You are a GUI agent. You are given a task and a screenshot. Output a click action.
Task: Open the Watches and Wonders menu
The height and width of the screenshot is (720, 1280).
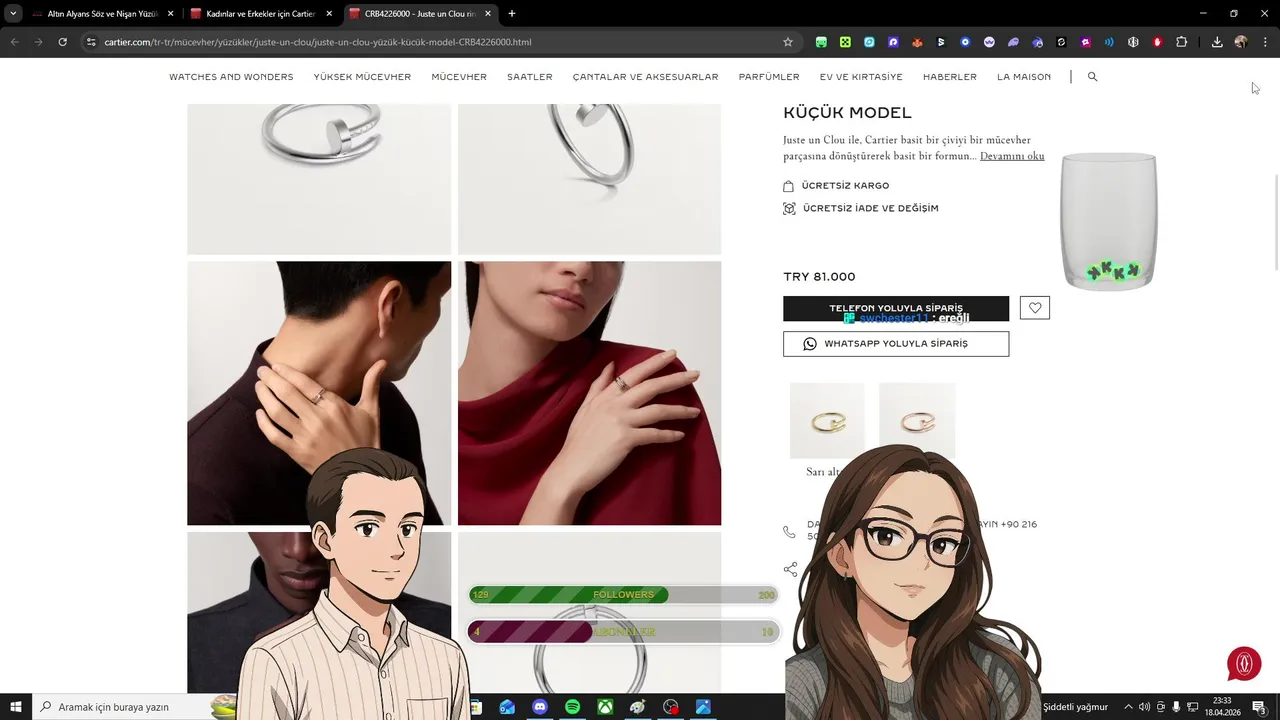click(231, 77)
